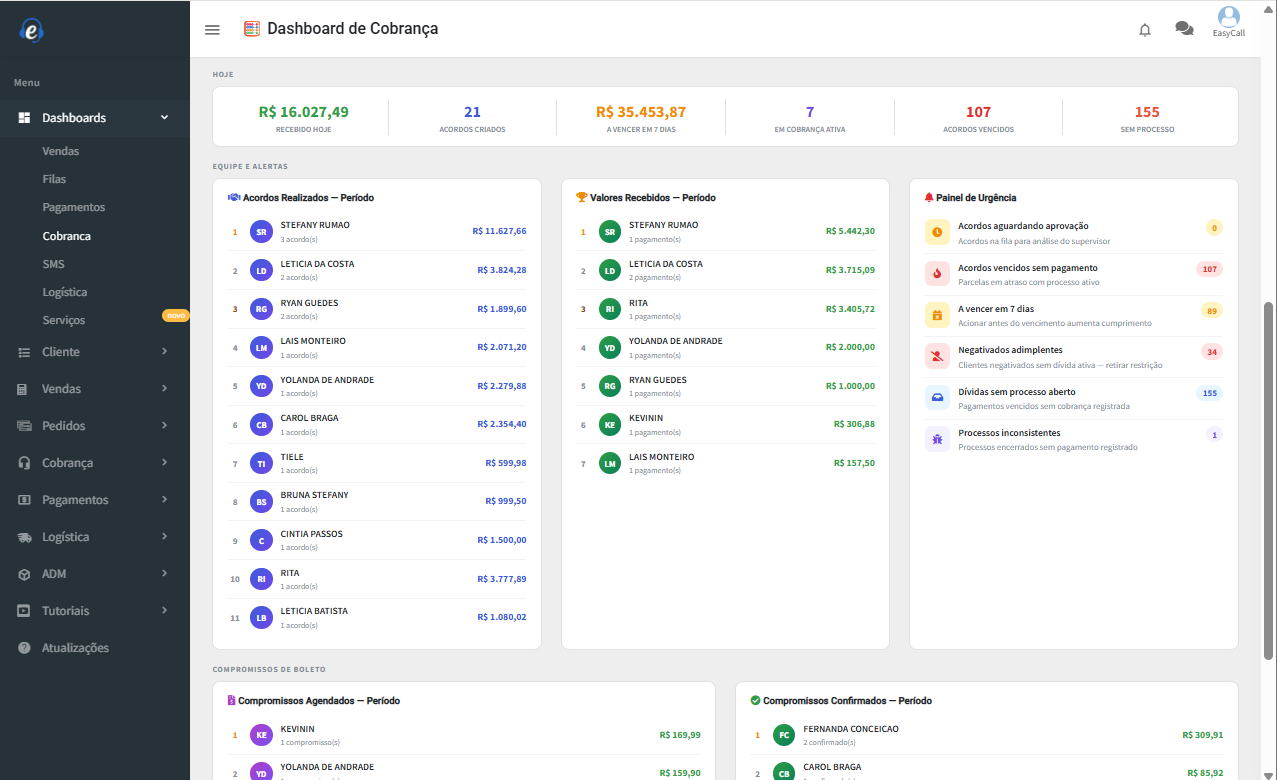Viewport: 1277px width, 780px height.
Task: Click the 21 Acordos Criados card
Action: click(472, 117)
